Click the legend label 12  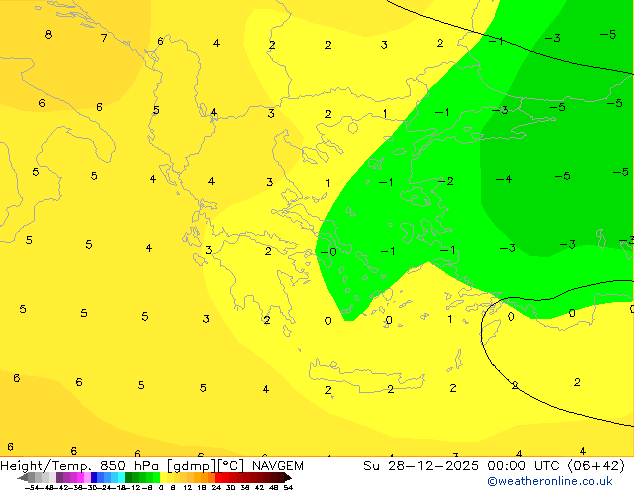[188, 487]
